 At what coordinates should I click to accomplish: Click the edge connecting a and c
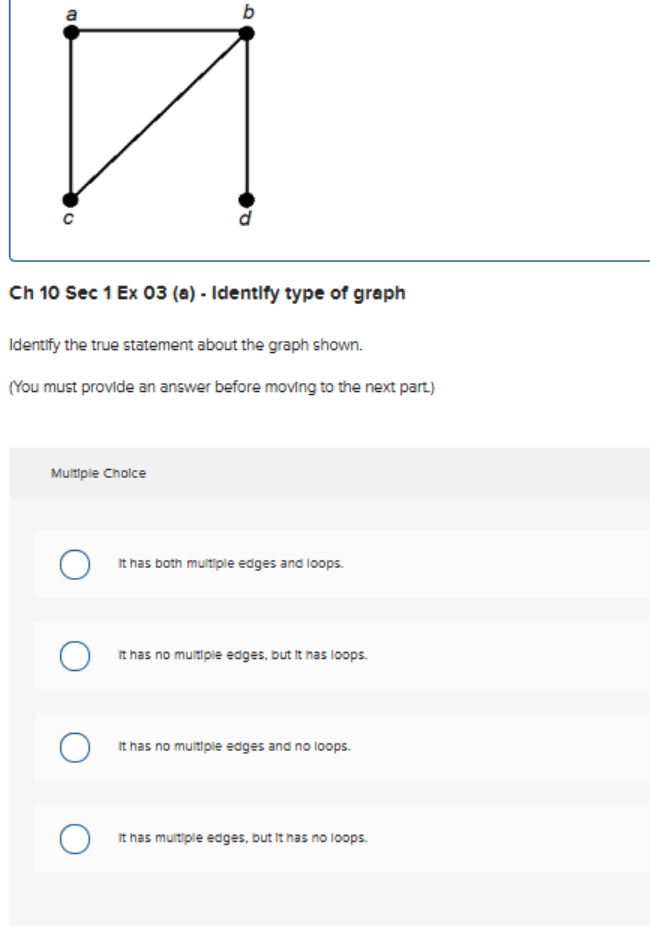click(x=70, y=115)
